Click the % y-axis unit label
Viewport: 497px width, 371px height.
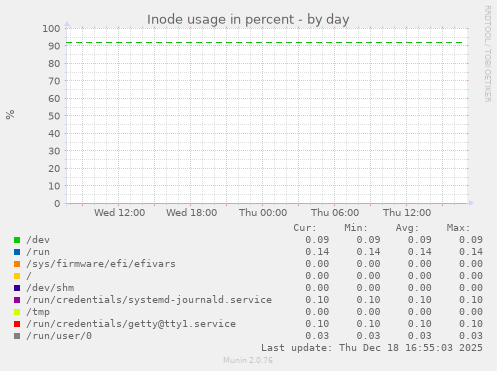(x=10, y=114)
